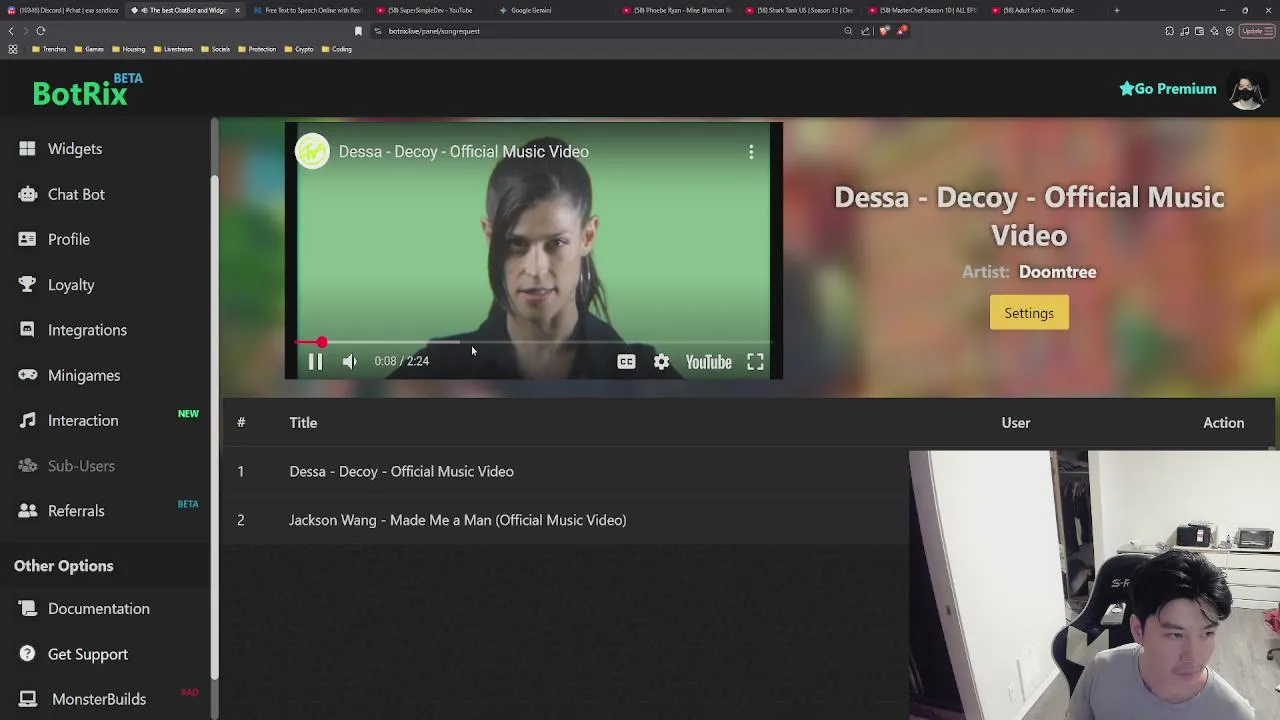Open the user avatar menu
This screenshot has height=720, width=1280.
tap(1247, 90)
